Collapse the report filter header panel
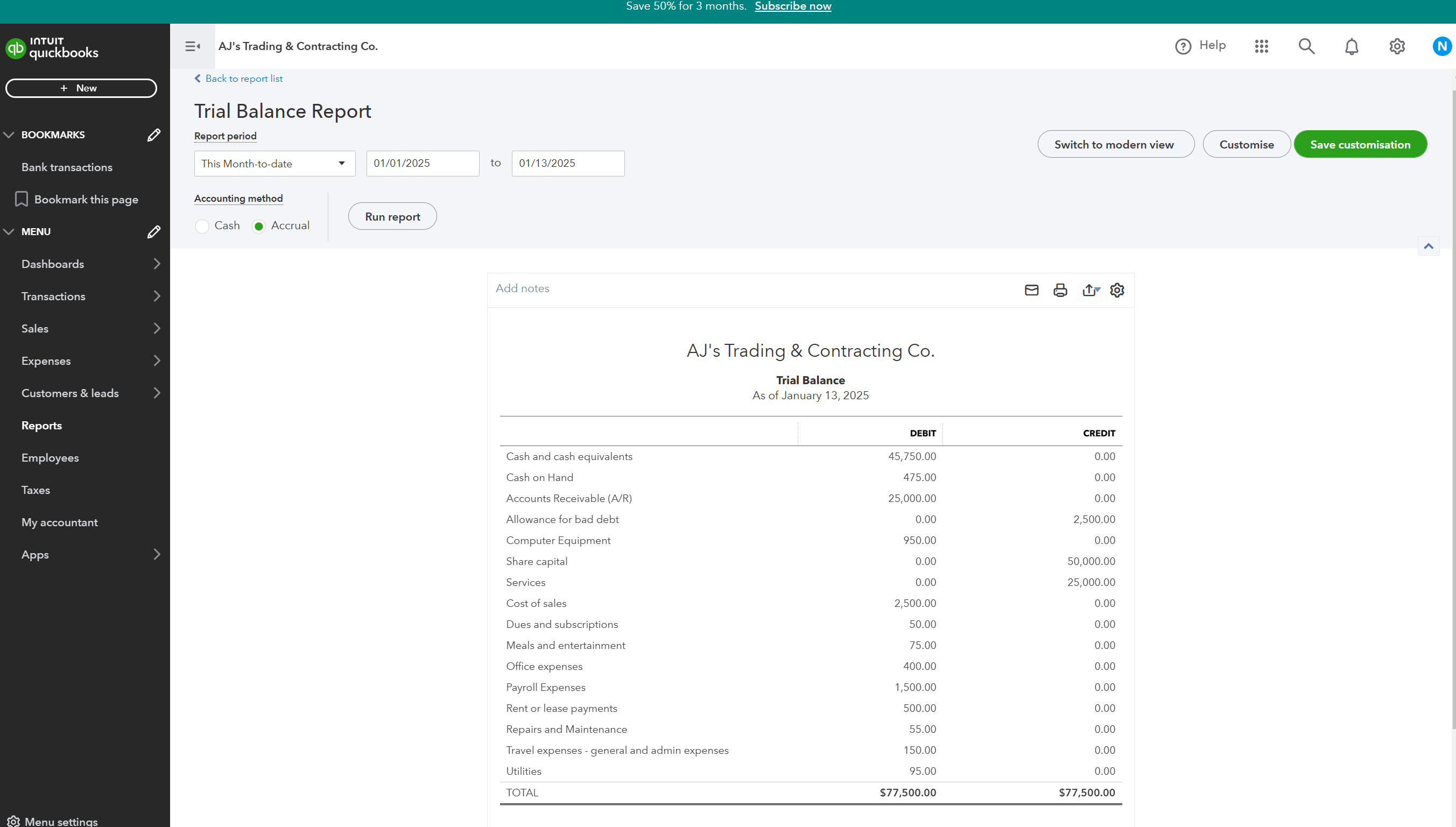This screenshot has width=1456, height=827. point(1427,246)
